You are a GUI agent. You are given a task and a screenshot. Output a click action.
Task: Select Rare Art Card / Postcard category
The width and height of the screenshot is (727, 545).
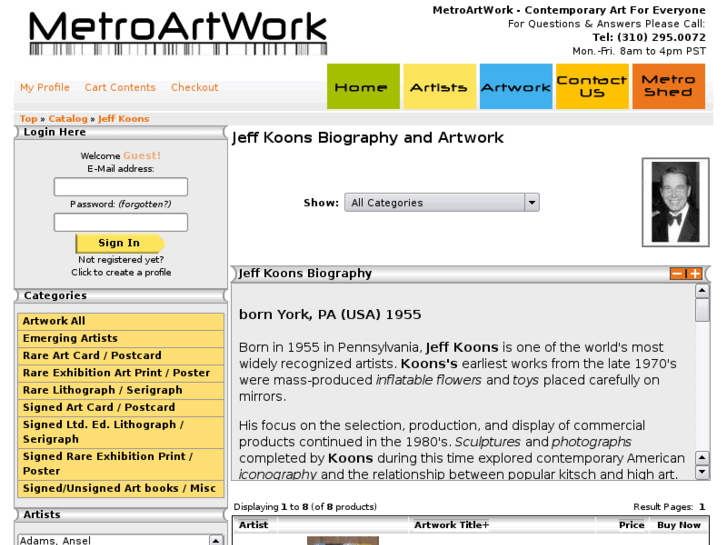[121, 355]
